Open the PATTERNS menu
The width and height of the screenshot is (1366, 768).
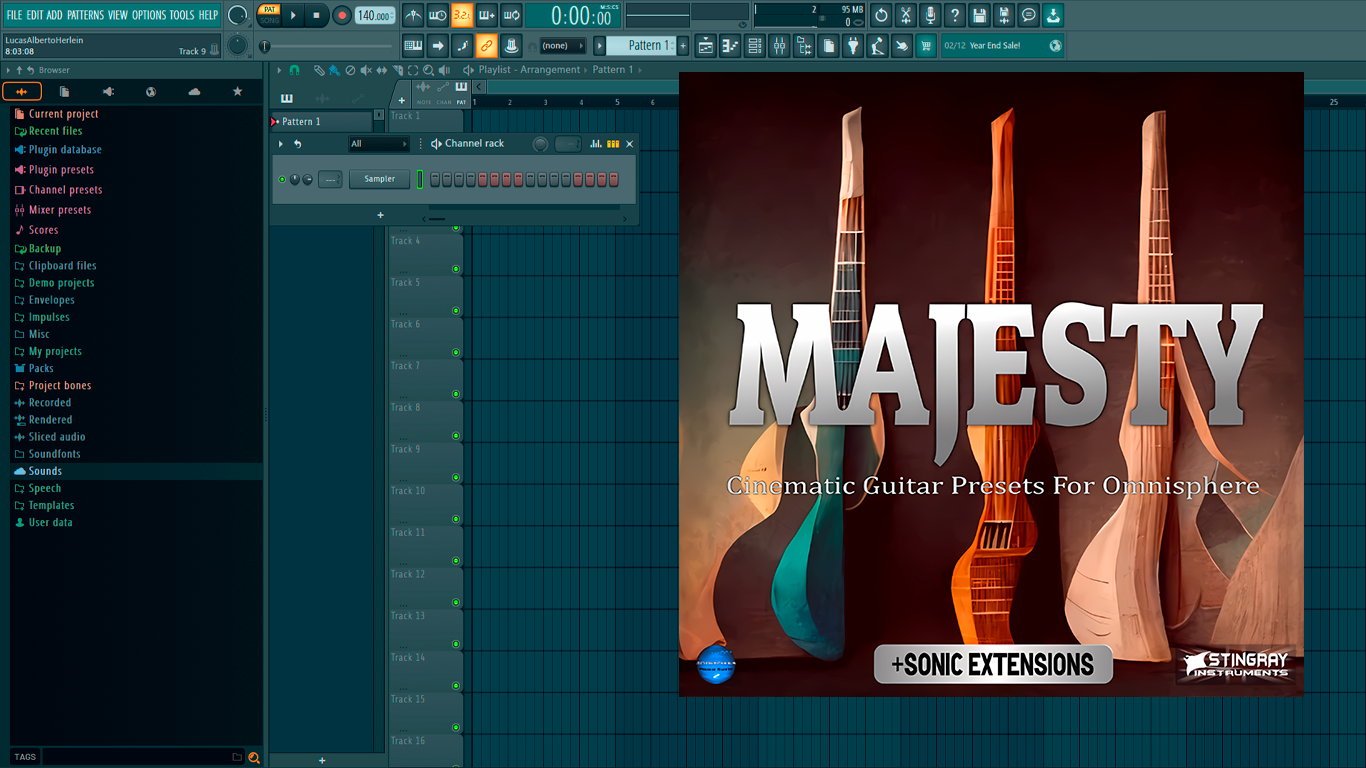click(85, 15)
